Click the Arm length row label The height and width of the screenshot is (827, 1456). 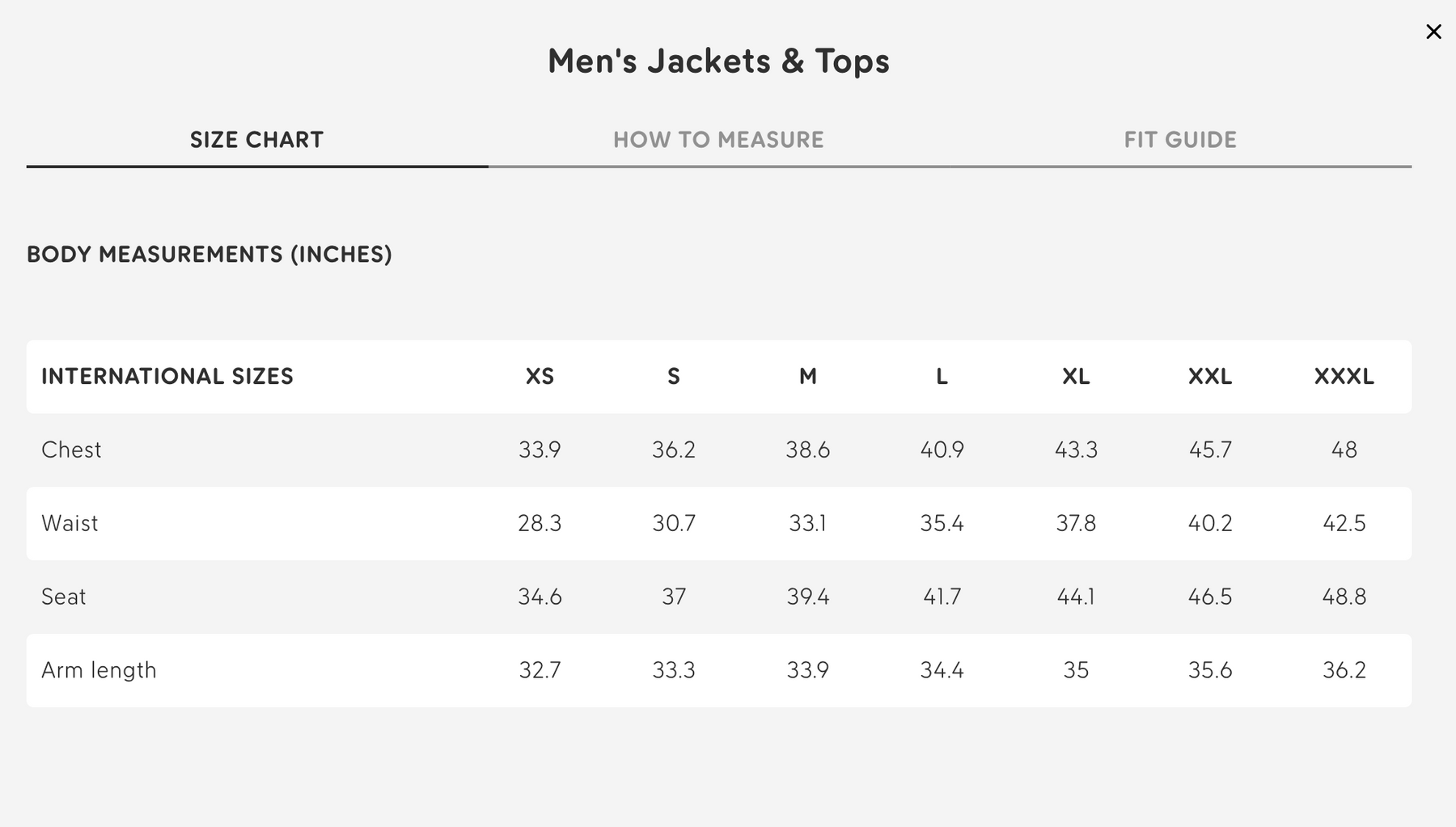(x=99, y=670)
